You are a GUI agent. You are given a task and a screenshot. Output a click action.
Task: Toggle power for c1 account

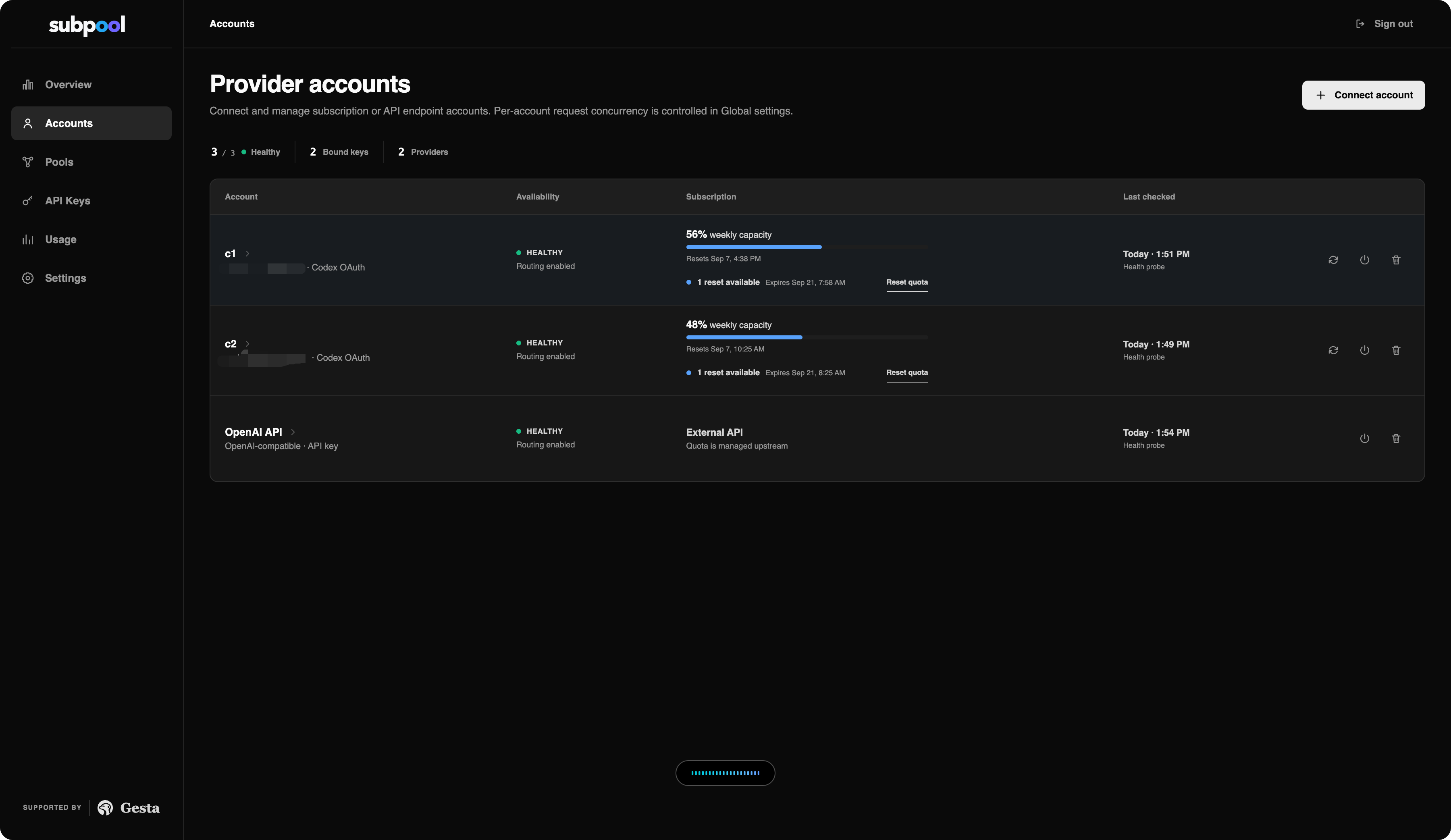coord(1365,260)
